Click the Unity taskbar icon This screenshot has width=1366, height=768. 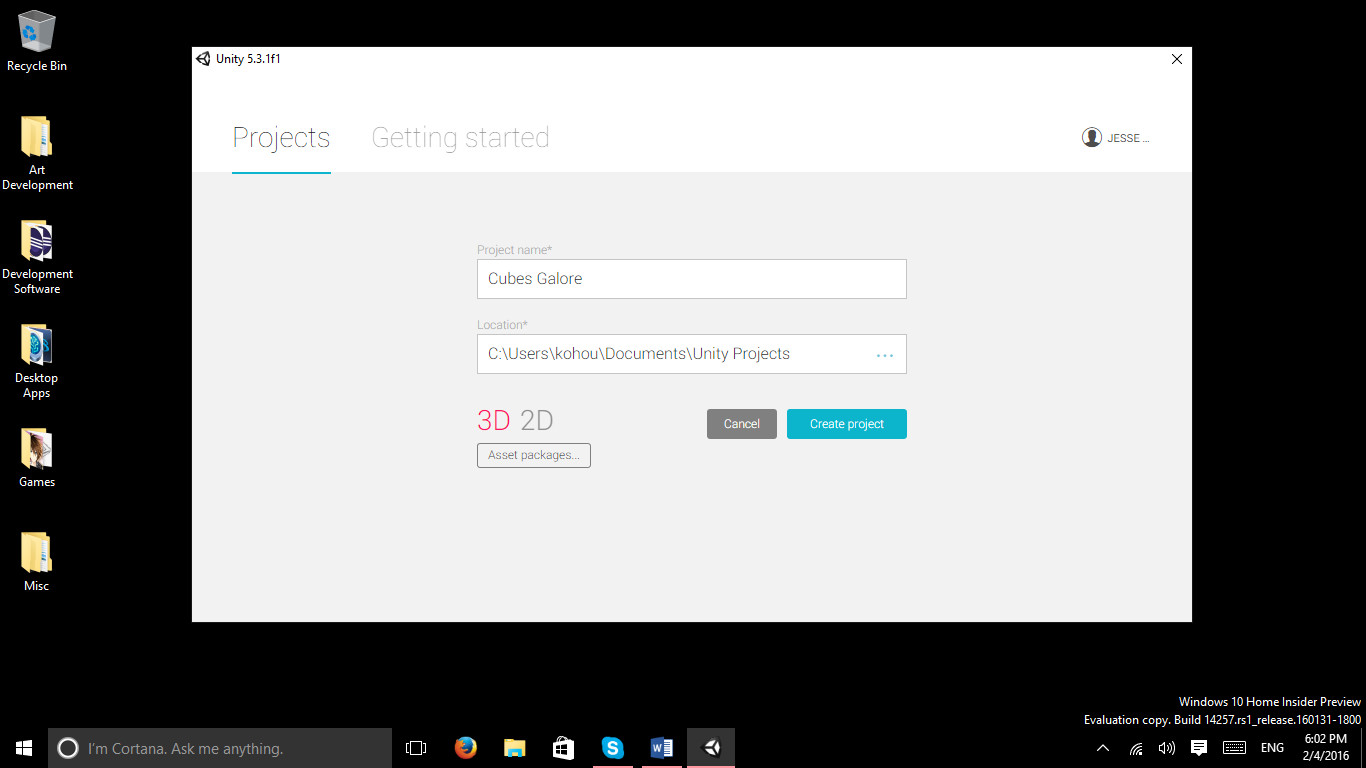coord(711,748)
